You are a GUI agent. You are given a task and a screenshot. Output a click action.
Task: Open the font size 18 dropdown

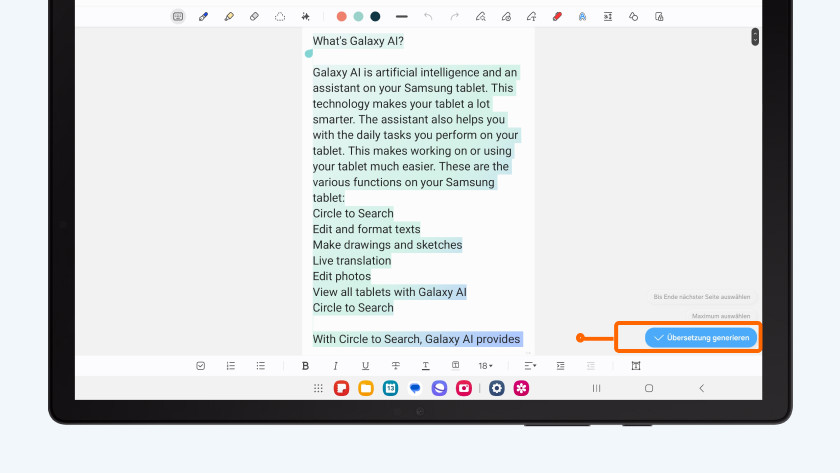485,366
